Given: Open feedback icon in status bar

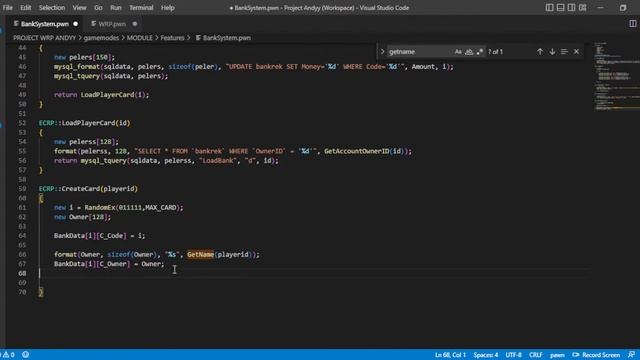Looking at the screenshot, I should 631,355.
